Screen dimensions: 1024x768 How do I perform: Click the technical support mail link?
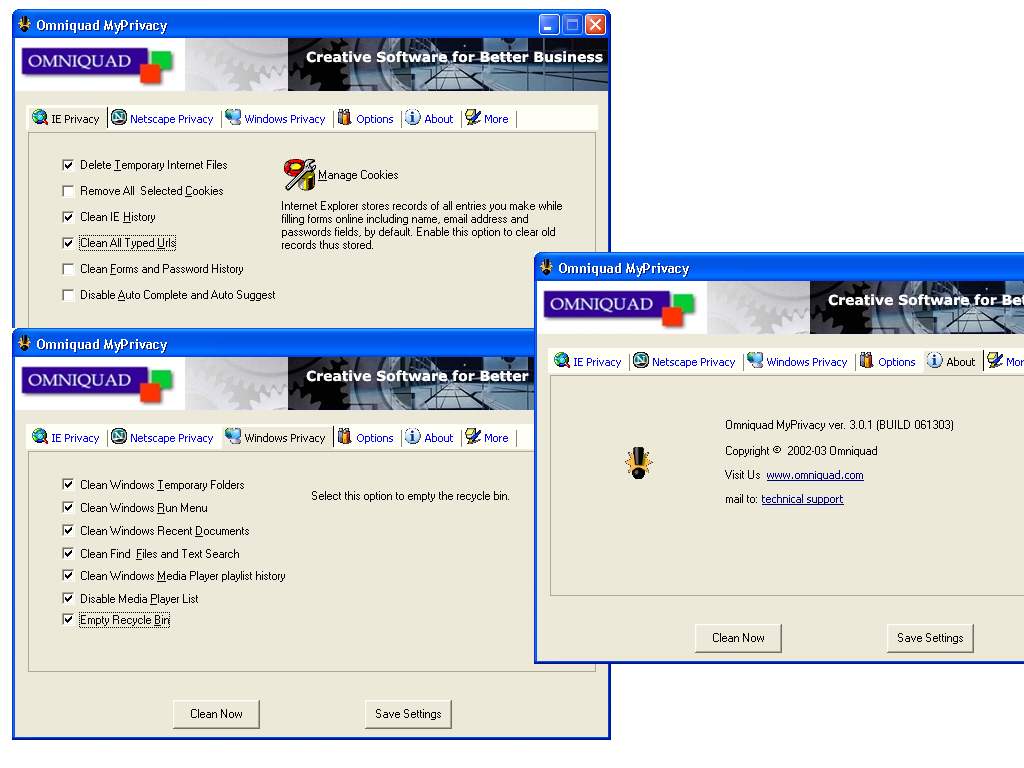click(x=802, y=499)
